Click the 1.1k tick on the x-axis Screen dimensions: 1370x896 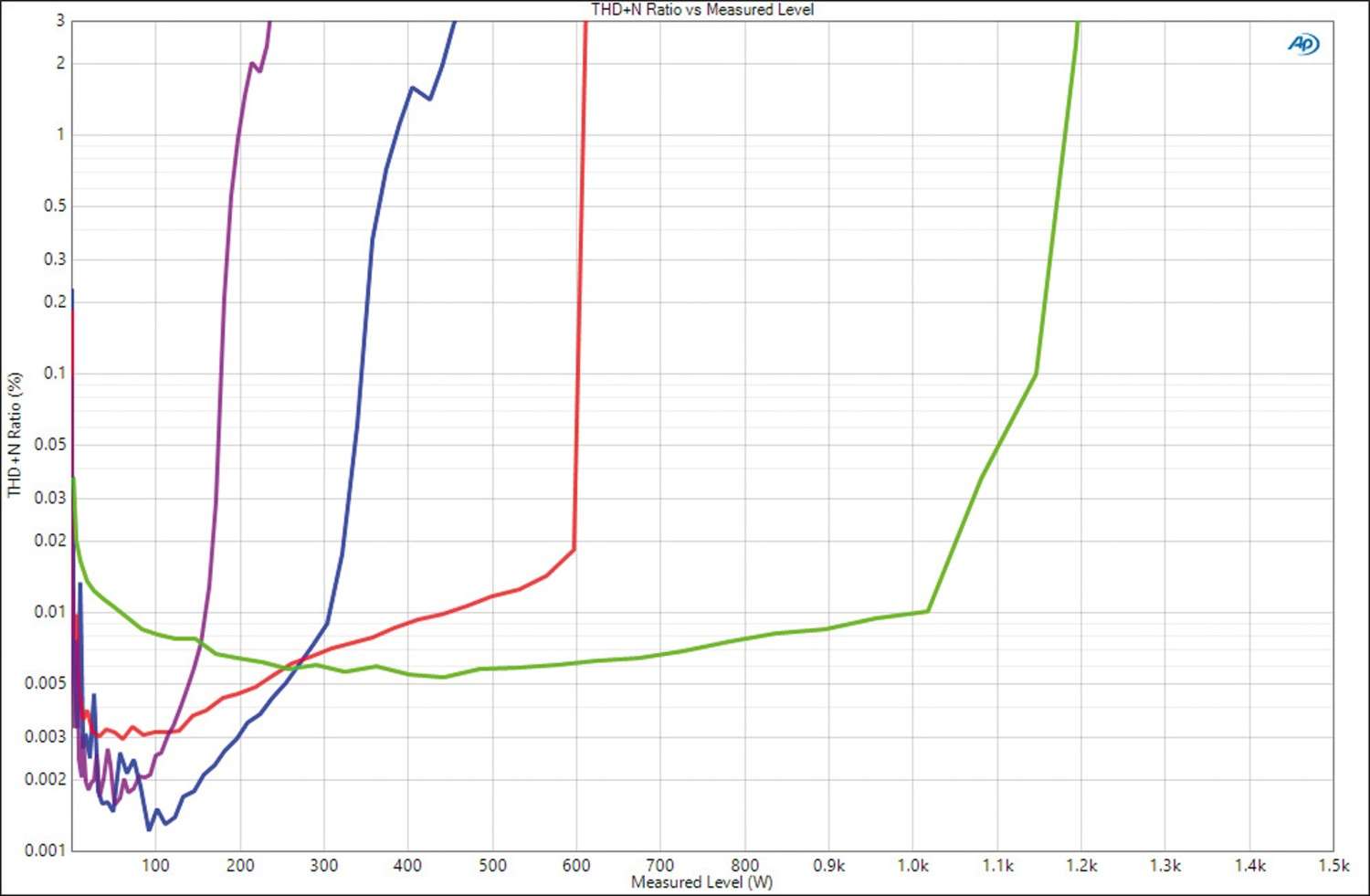pos(997,865)
